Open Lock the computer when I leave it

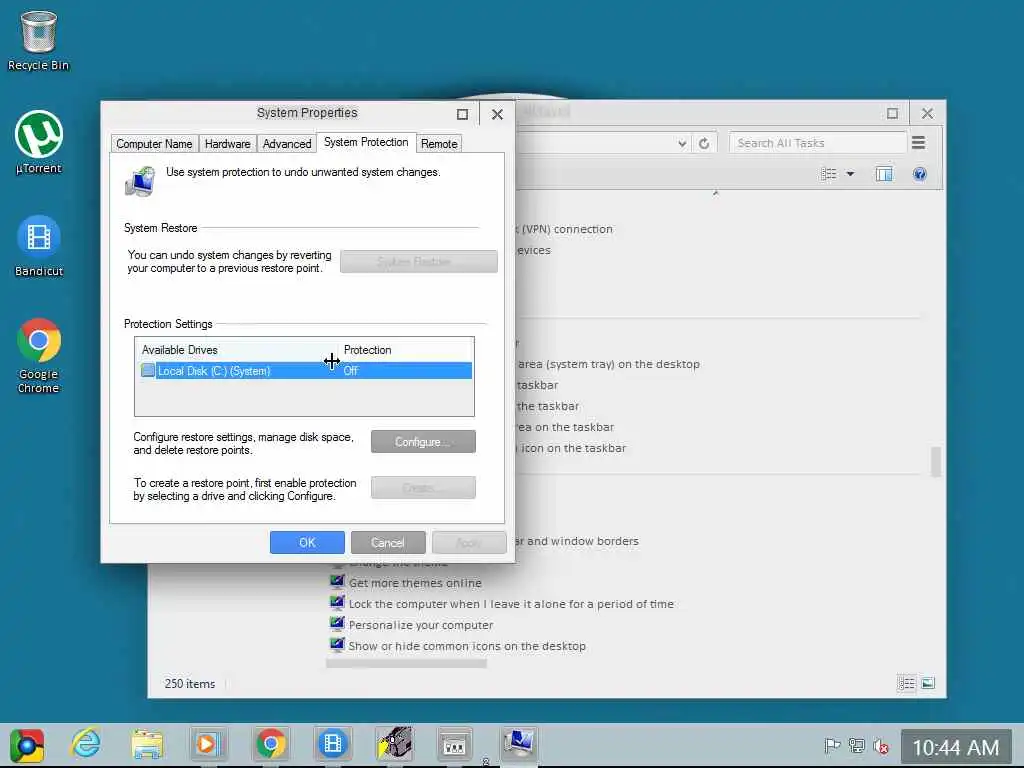pos(511,604)
